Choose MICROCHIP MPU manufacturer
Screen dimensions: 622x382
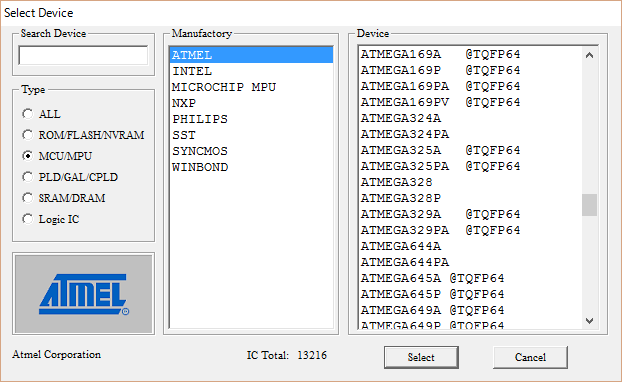tap(251, 87)
